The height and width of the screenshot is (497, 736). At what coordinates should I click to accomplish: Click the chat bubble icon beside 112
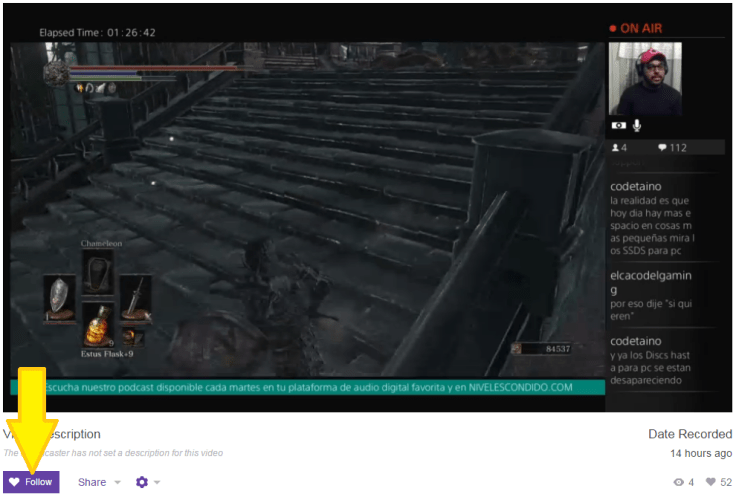(x=662, y=148)
